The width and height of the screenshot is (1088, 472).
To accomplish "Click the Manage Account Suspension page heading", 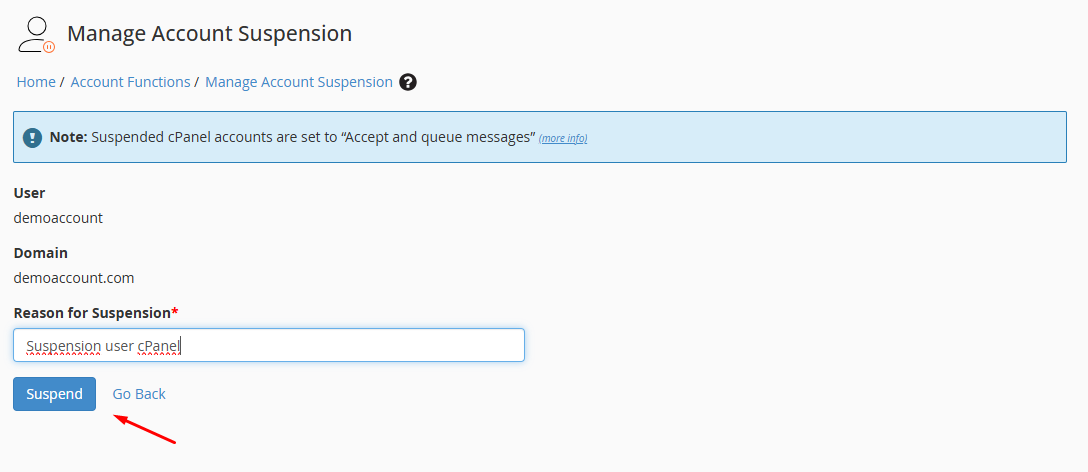I will (x=210, y=33).
